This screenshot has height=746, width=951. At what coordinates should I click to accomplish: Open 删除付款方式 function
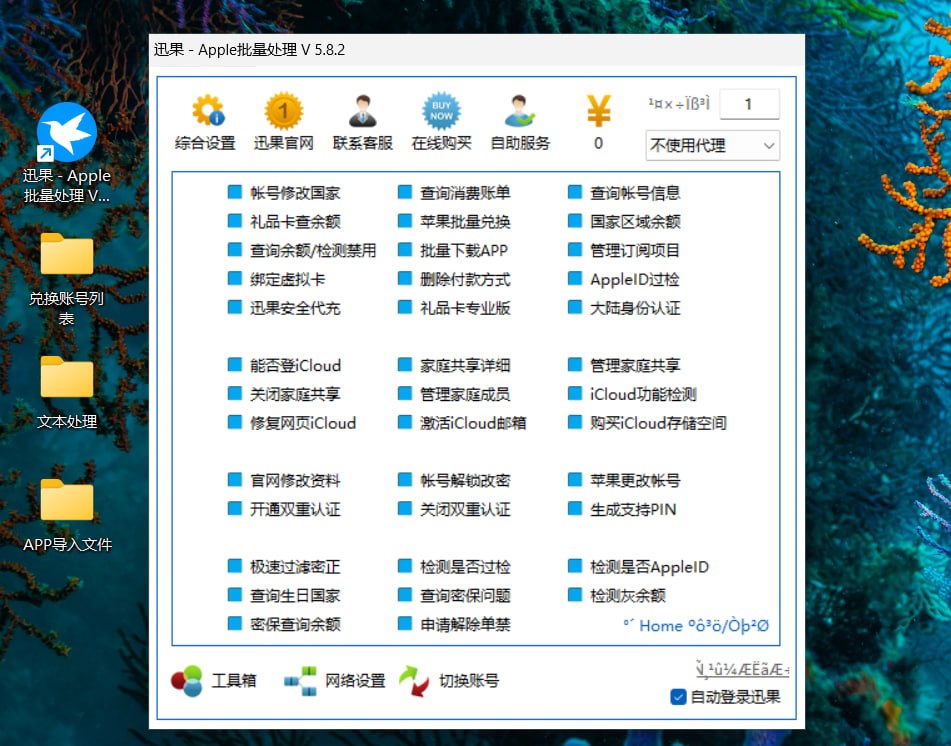[x=465, y=279]
